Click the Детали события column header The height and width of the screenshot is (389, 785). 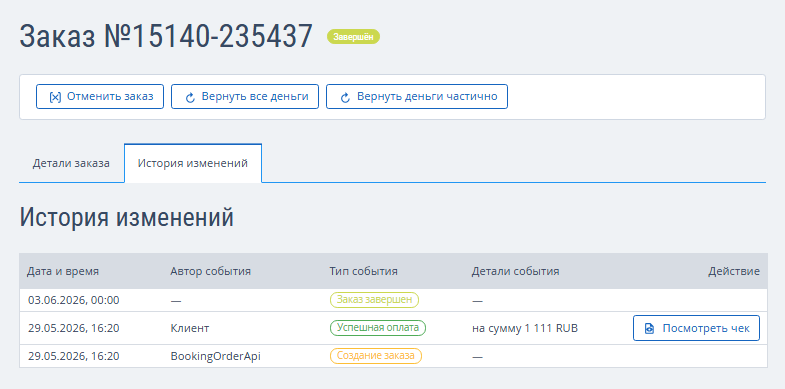[515, 271]
